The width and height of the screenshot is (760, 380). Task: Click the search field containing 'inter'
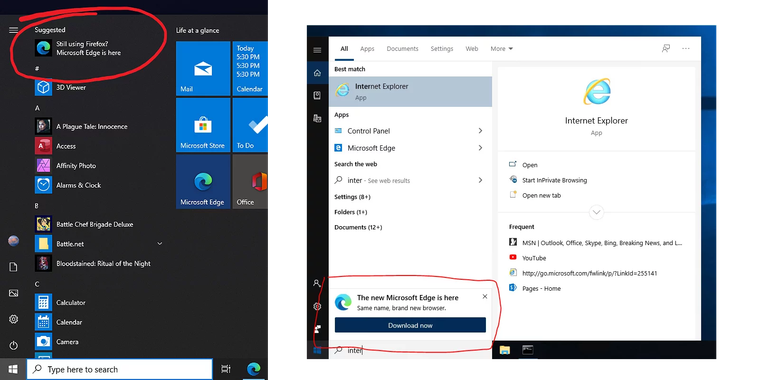411,350
